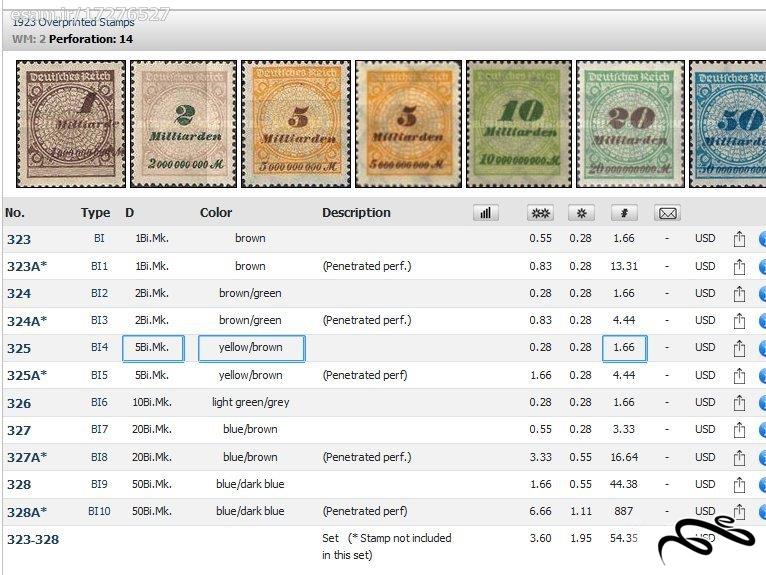Viewport: 766px width, 575px height.
Task: Open catalog number 328A* link
Action: click(x=27, y=512)
